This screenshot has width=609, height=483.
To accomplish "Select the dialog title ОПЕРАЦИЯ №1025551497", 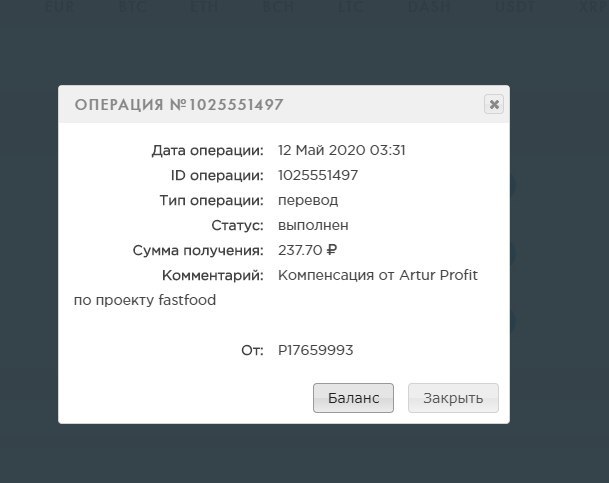I will [x=179, y=105].
